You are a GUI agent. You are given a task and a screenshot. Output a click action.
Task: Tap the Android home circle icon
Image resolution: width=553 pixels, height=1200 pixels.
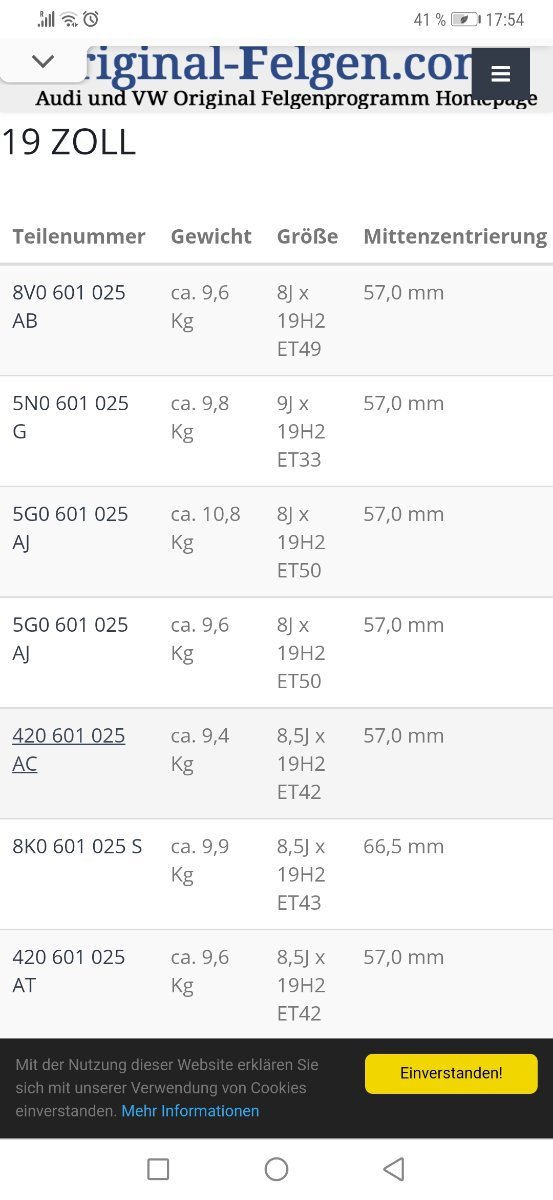click(x=277, y=1168)
